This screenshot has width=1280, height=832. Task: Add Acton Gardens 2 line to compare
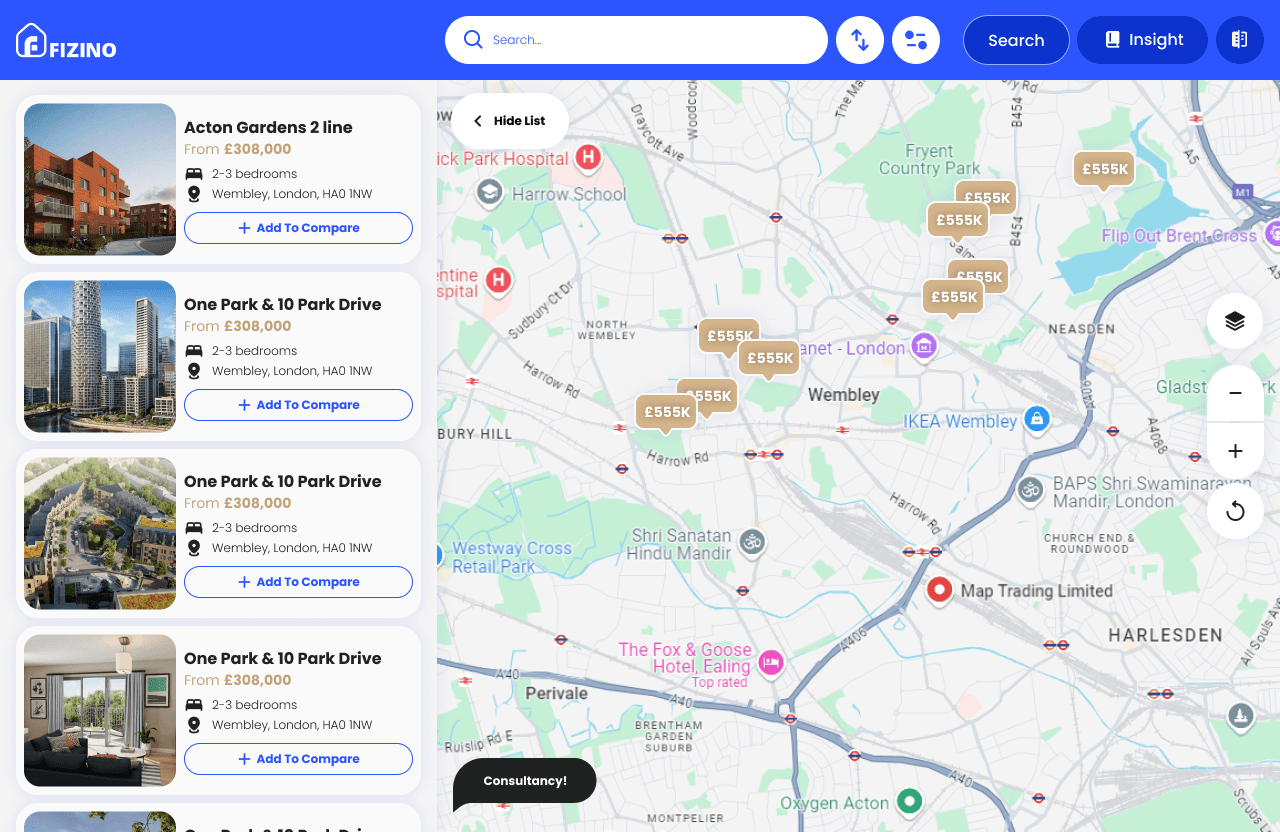(298, 228)
